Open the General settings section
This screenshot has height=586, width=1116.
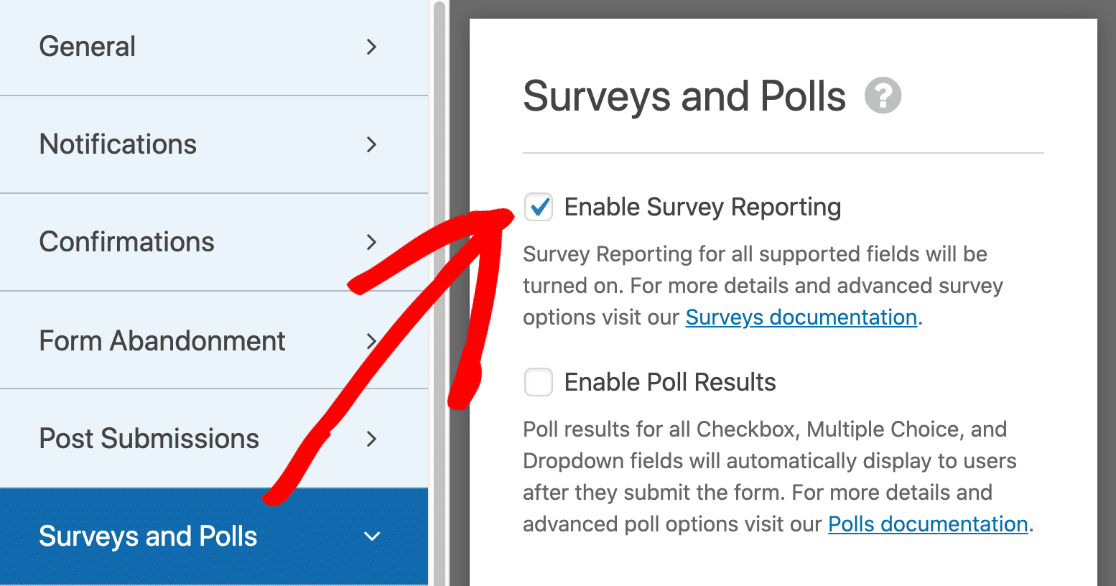tap(214, 47)
